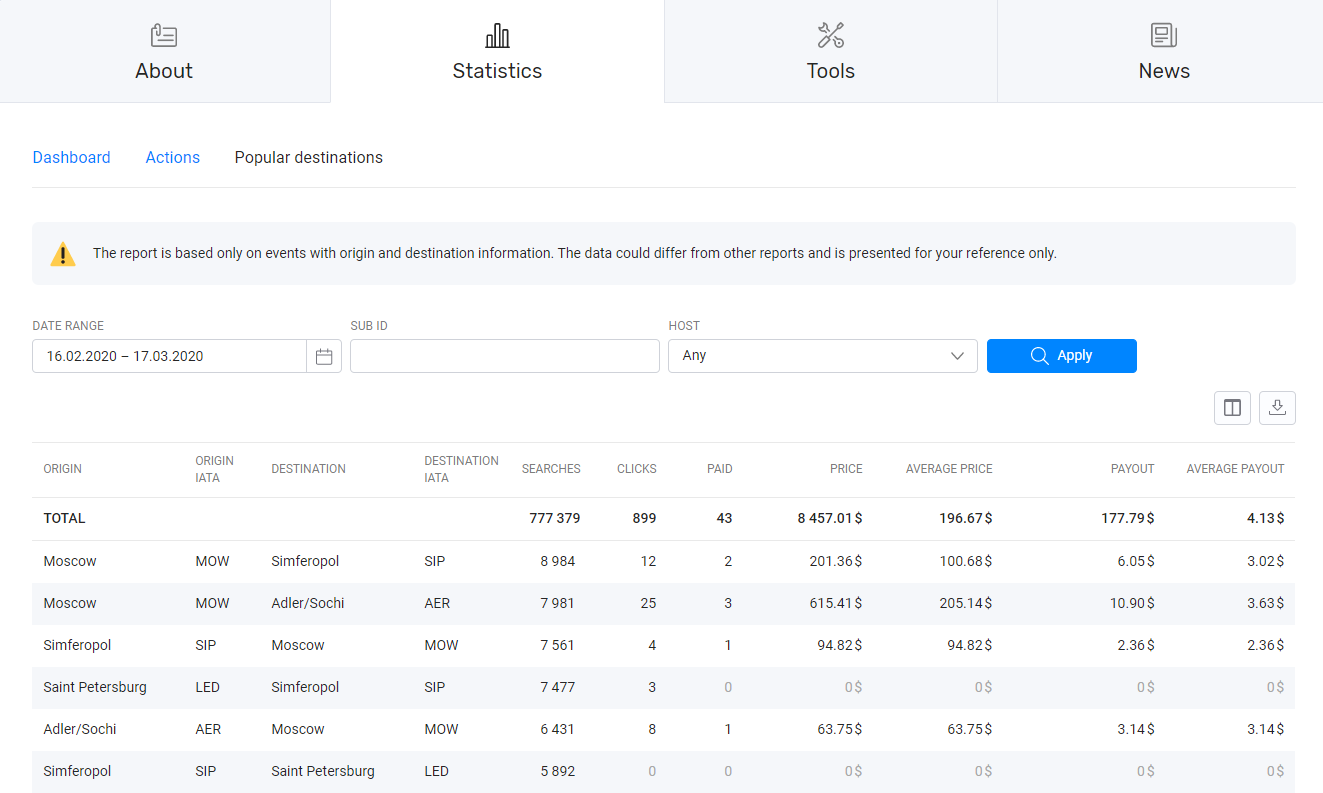Click the wrench Tools icon
The image size is (1323, 793).
click(831, 36)
